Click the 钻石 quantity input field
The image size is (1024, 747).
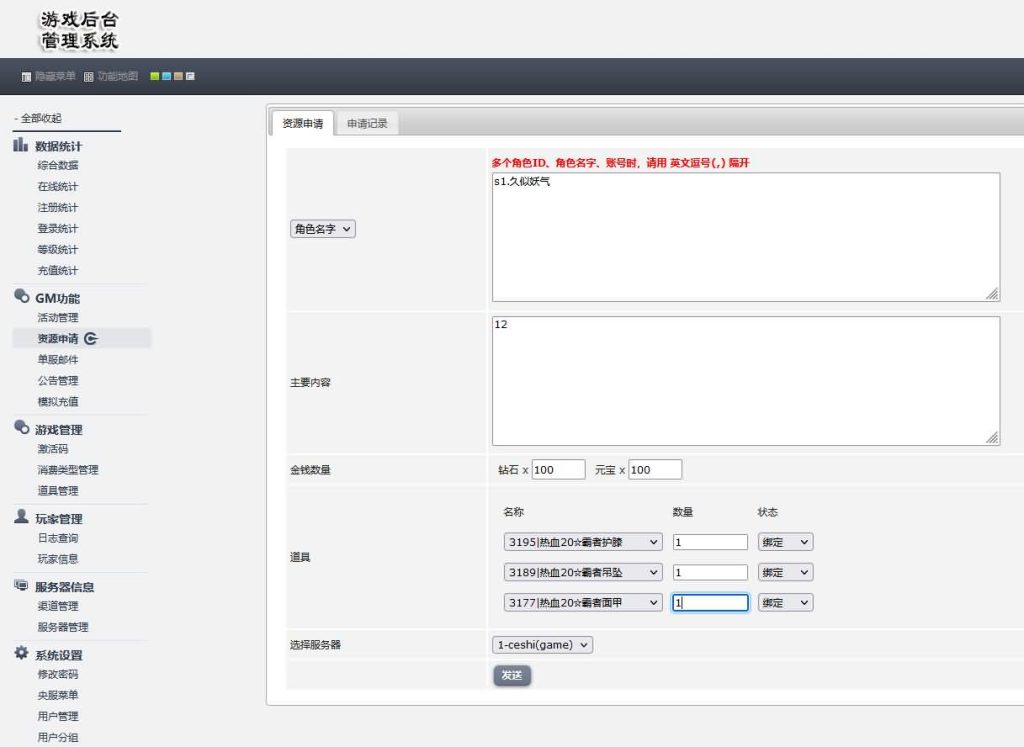(558, 470)
